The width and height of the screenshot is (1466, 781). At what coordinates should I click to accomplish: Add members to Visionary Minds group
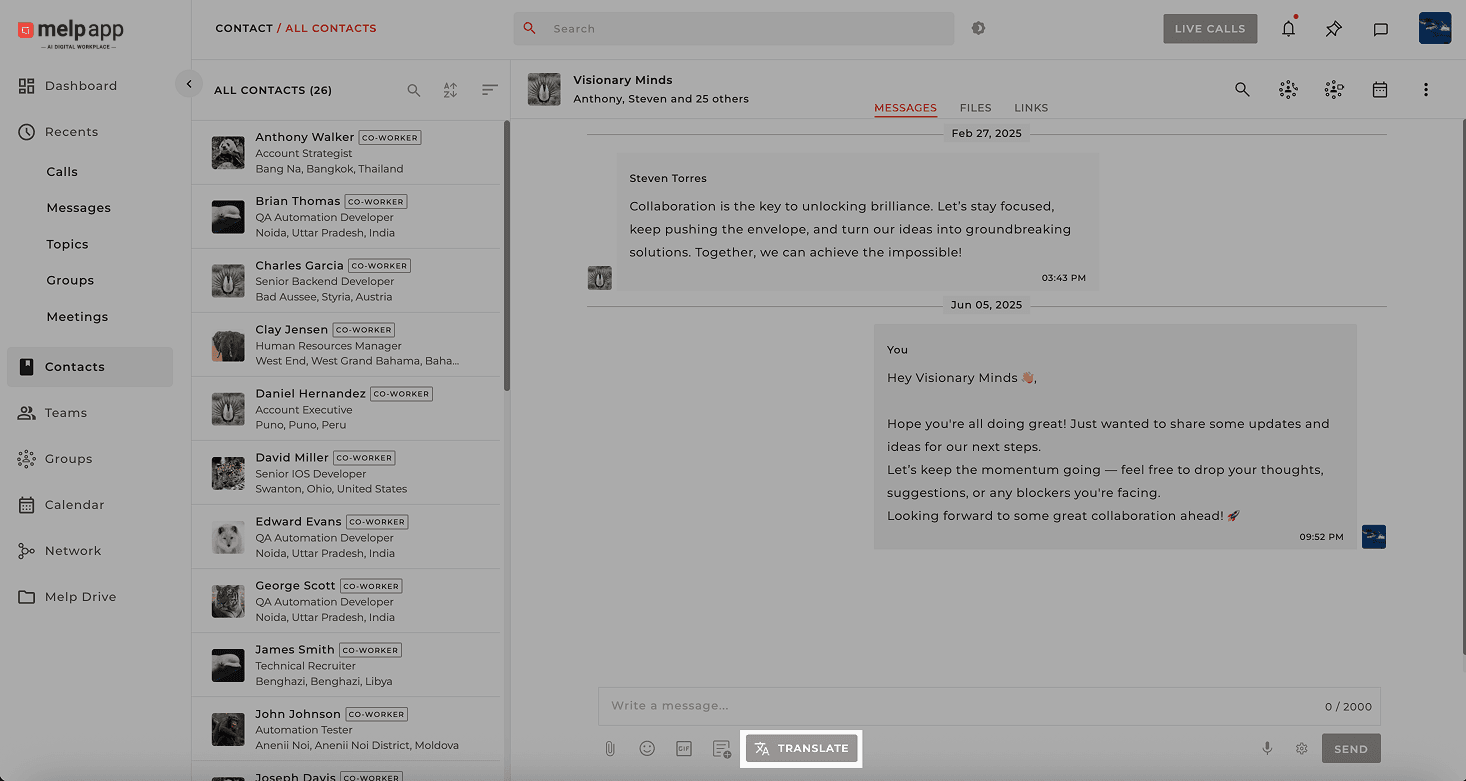1334,89
